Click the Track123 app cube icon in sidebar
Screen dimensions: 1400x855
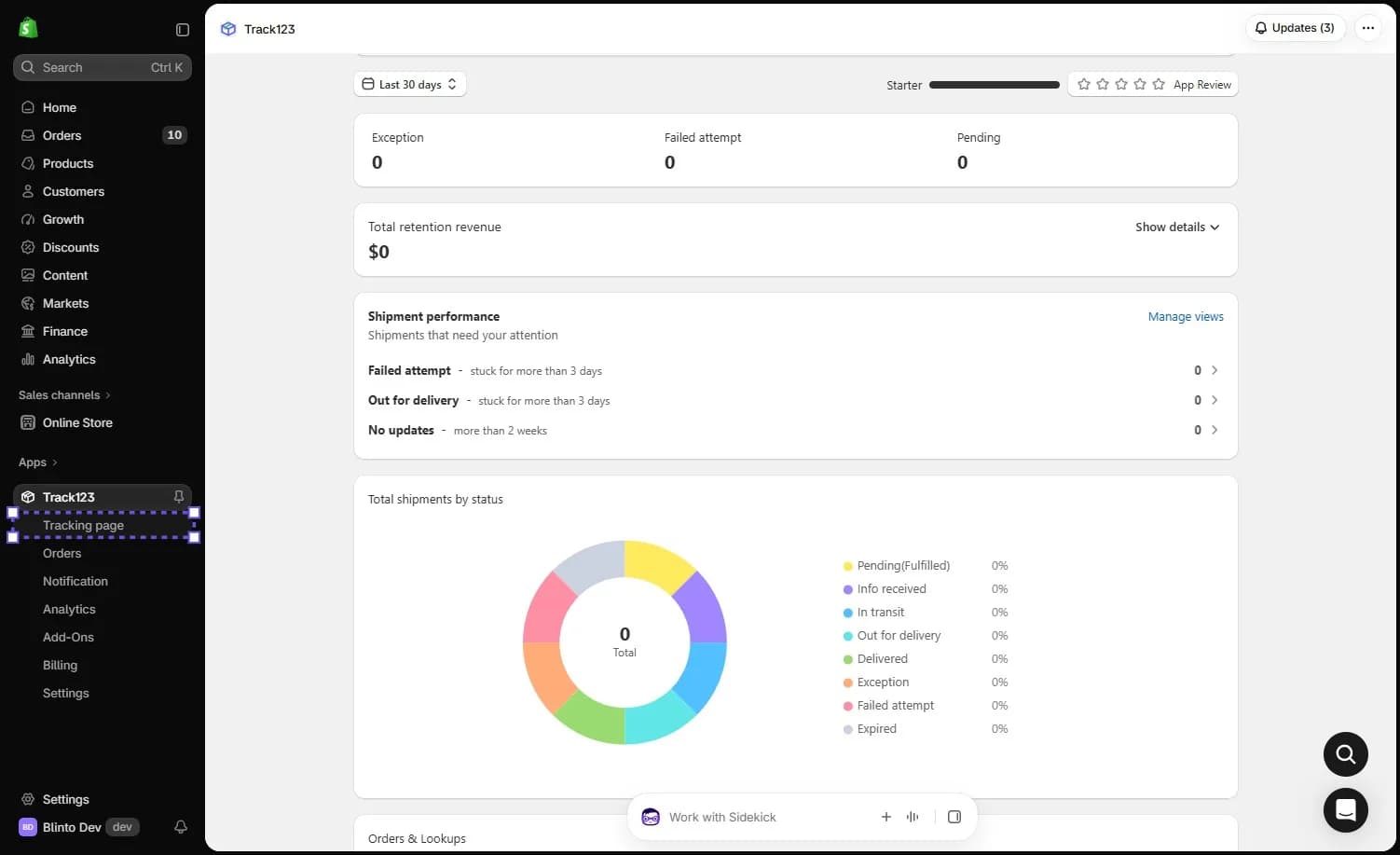[28, 497]
